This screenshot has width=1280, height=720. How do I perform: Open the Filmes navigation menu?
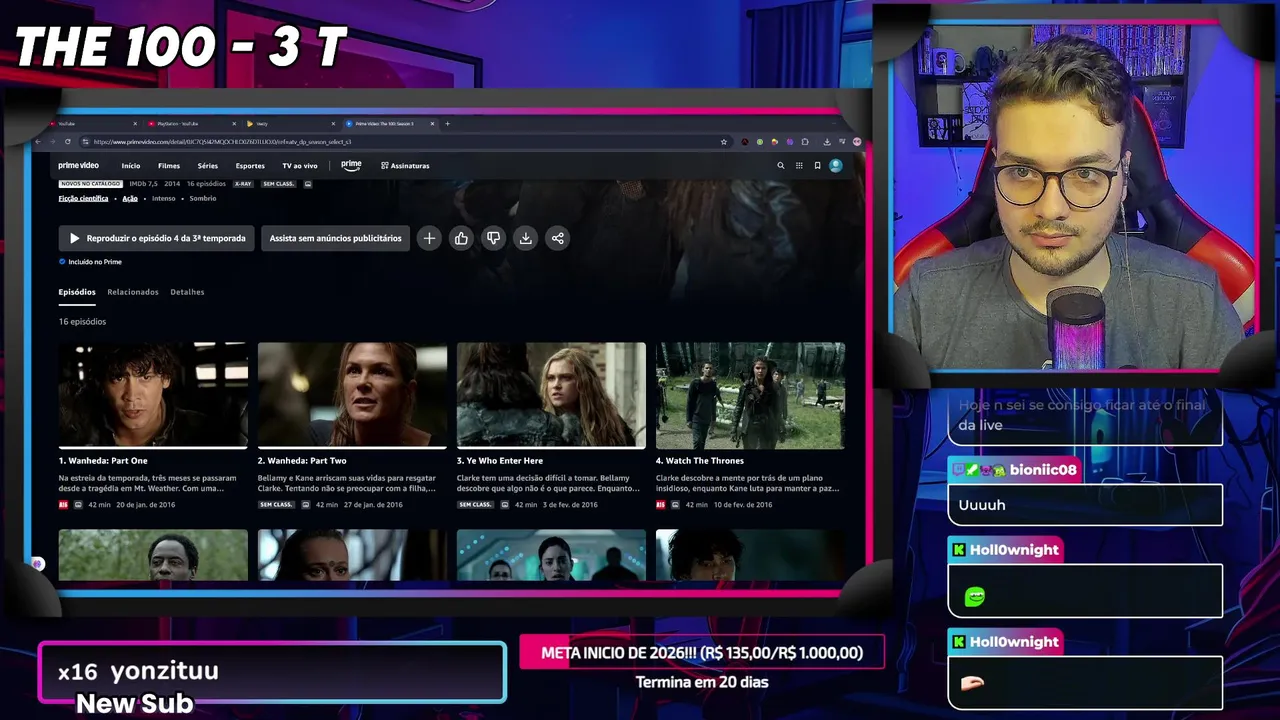tap(169, 166)
